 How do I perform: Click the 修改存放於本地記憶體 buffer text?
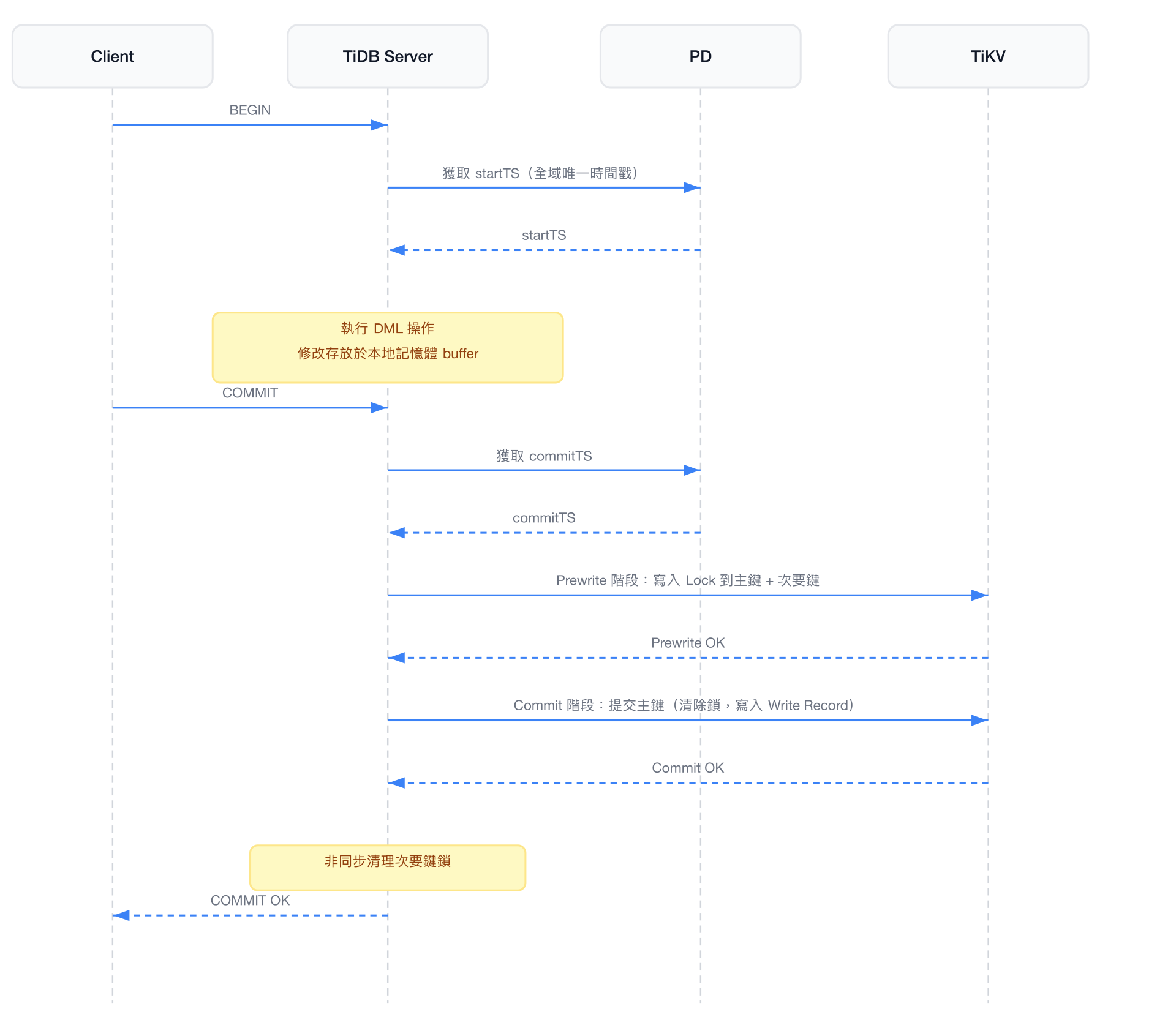pyautogui.click(x=388, y=353)
